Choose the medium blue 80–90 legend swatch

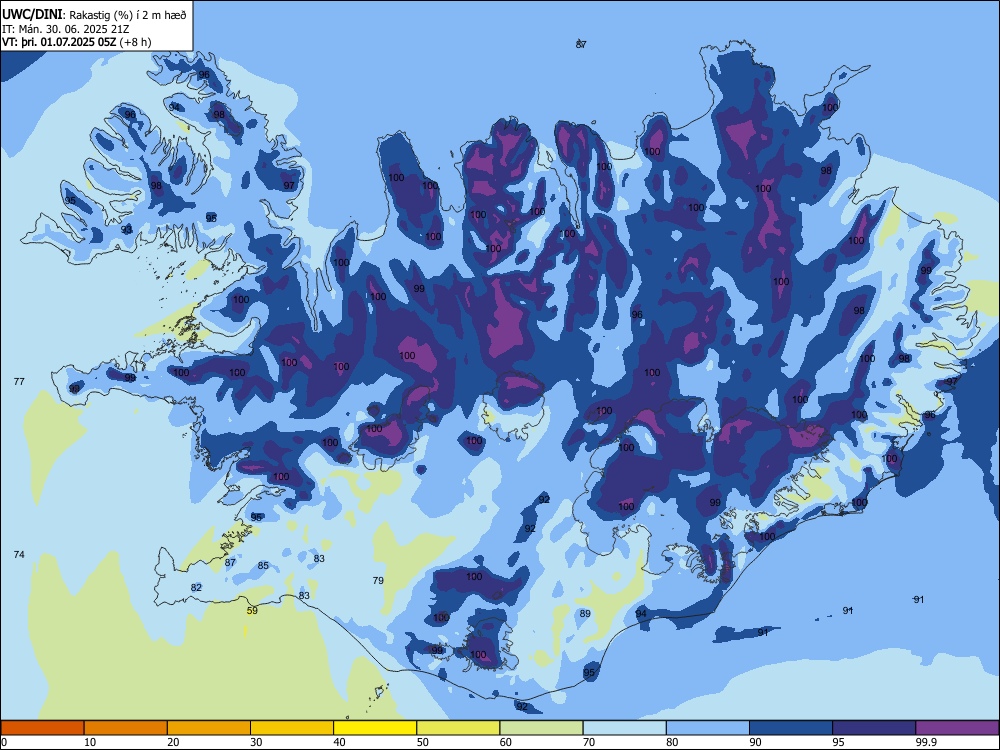click(708, 728)
